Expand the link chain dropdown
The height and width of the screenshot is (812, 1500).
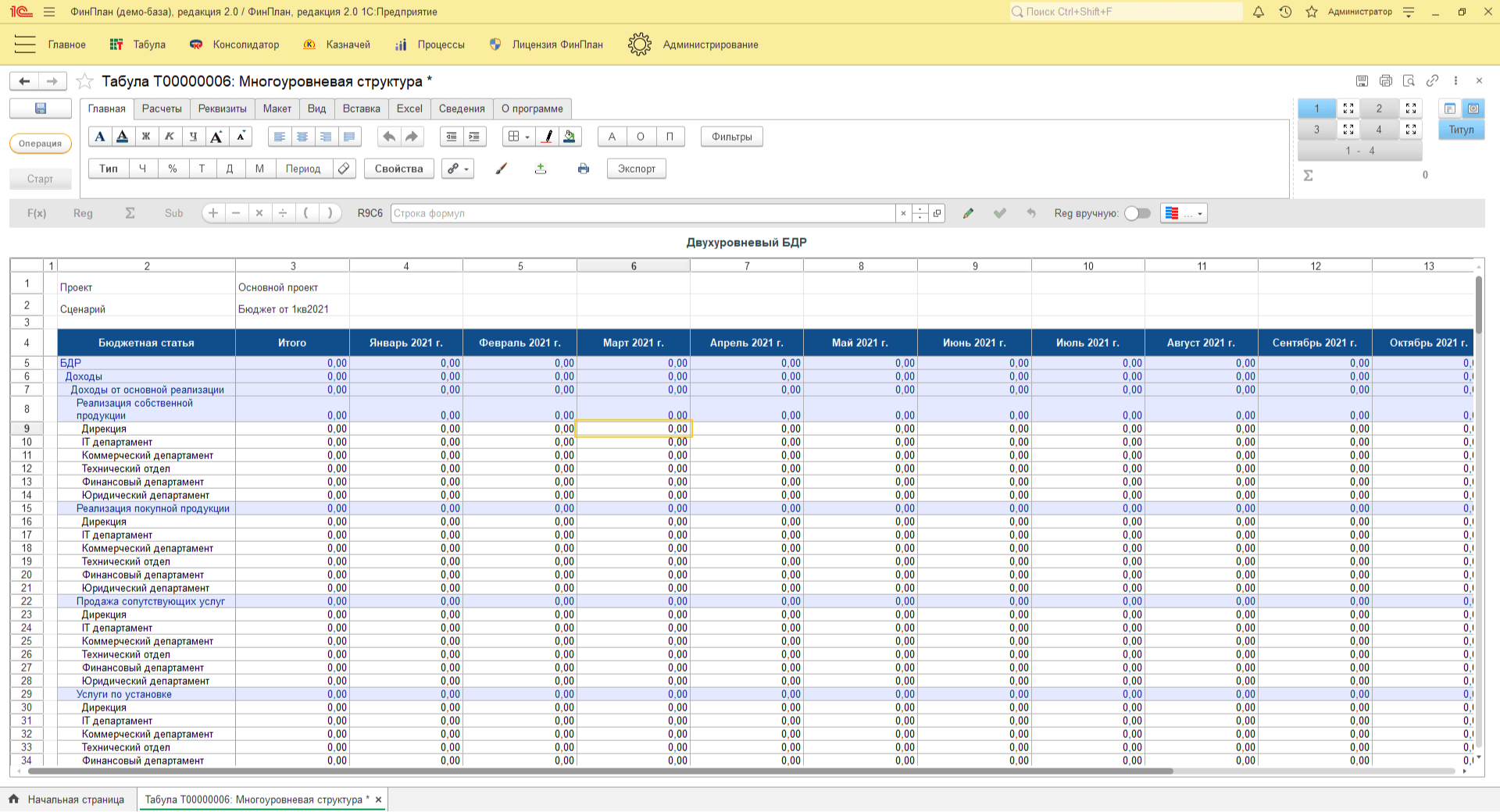pos(458,169)
